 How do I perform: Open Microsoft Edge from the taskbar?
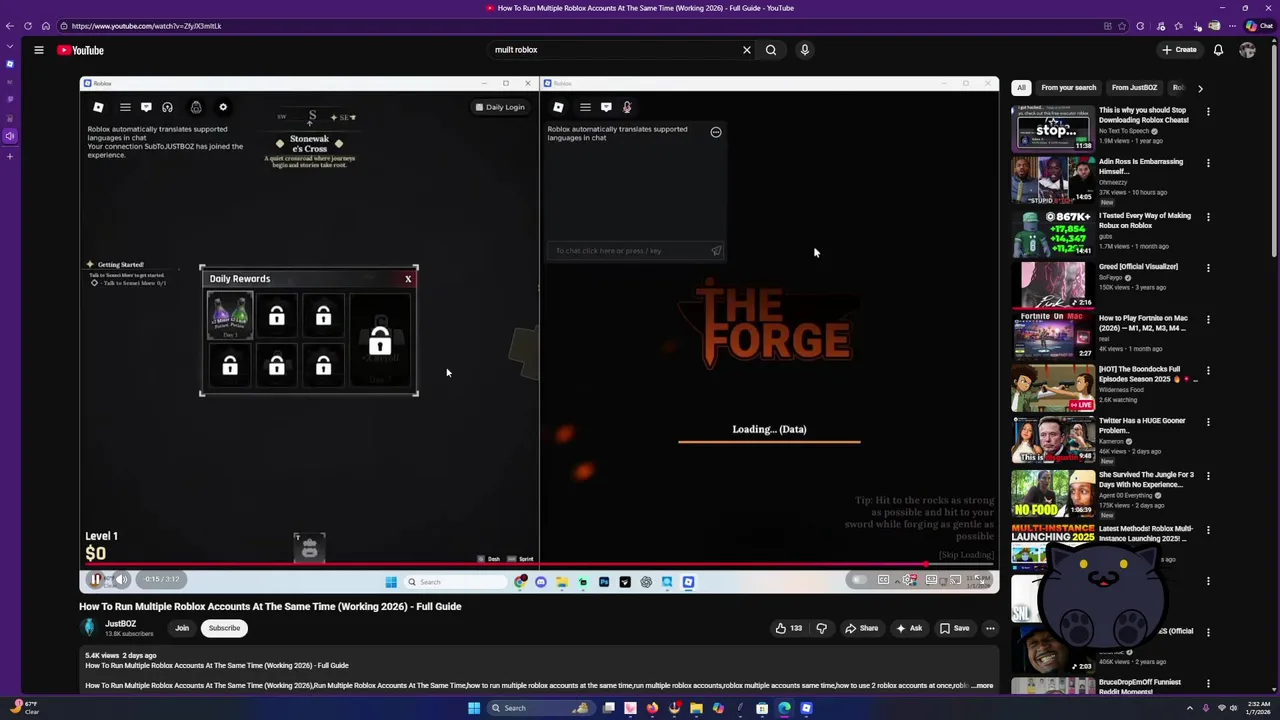tap(784, 708)
